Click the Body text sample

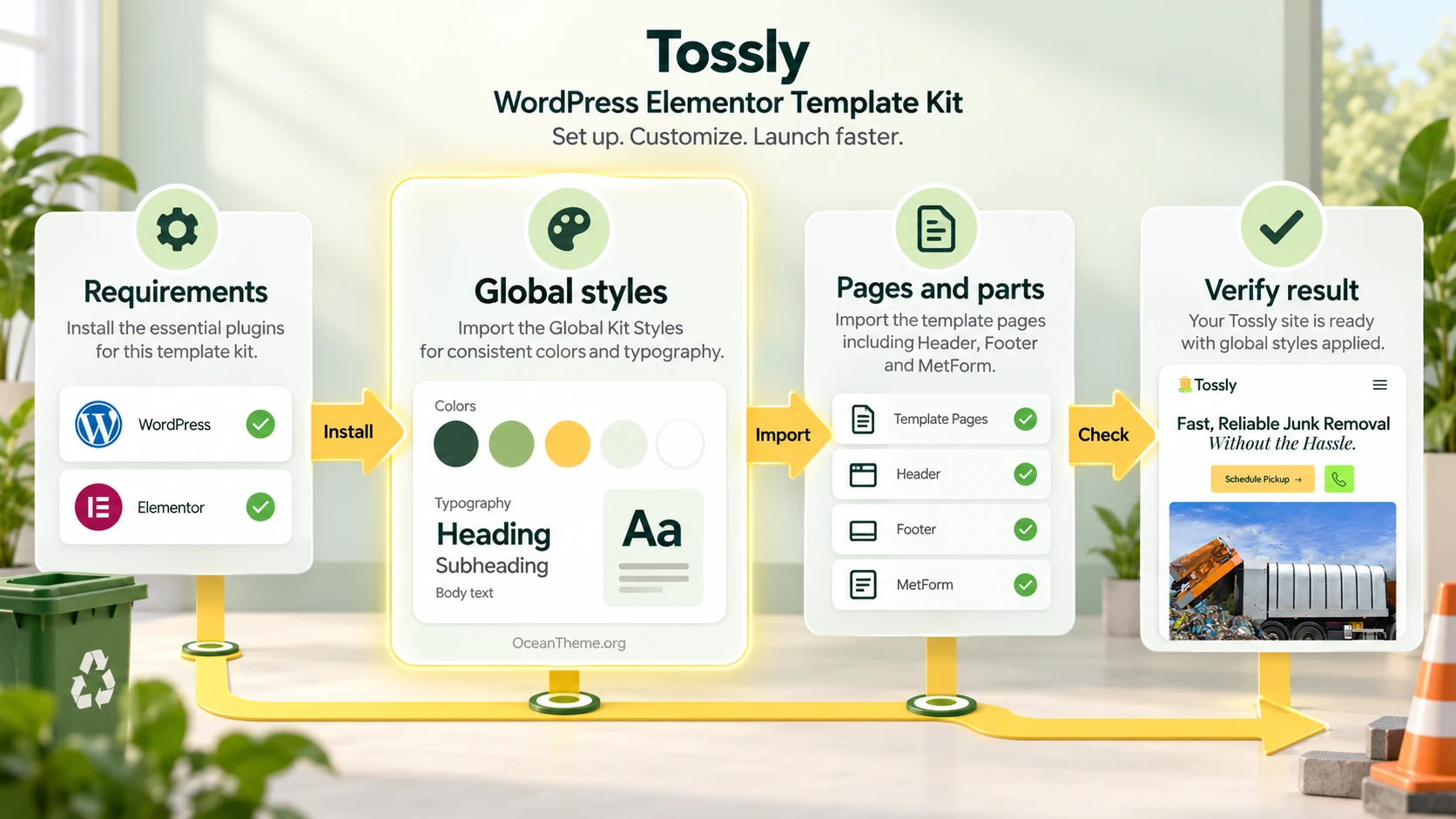click(x=464, y=593)
